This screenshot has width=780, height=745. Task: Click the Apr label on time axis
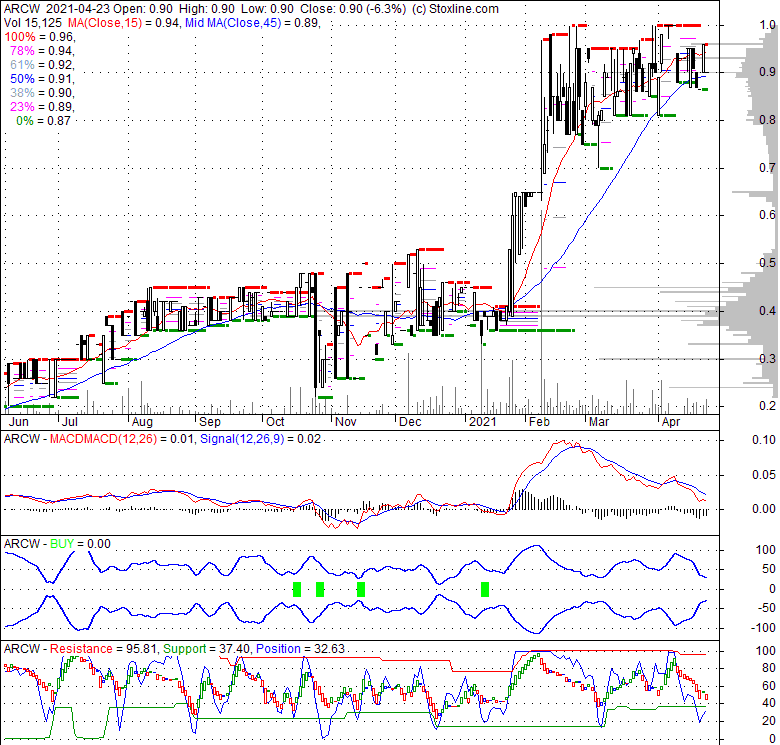click(671, 422)
